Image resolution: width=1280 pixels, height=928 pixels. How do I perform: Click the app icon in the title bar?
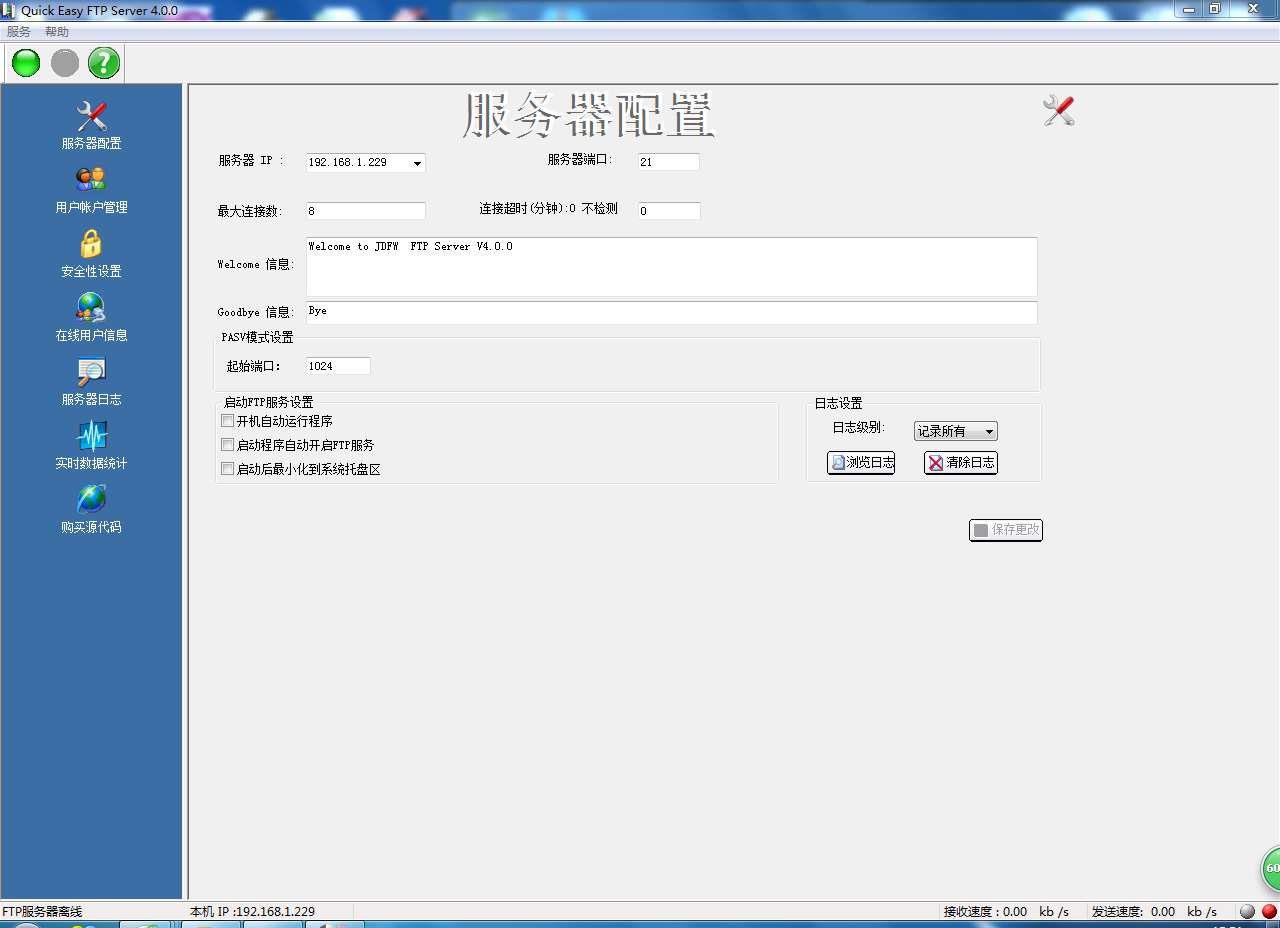click(9, 9)
